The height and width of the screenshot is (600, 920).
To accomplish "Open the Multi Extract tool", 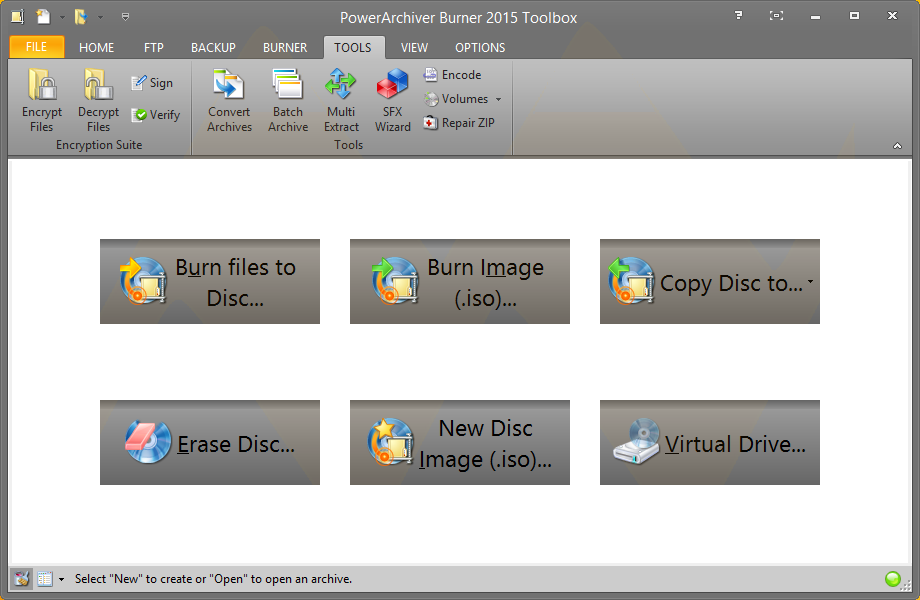I will (341, 100).
